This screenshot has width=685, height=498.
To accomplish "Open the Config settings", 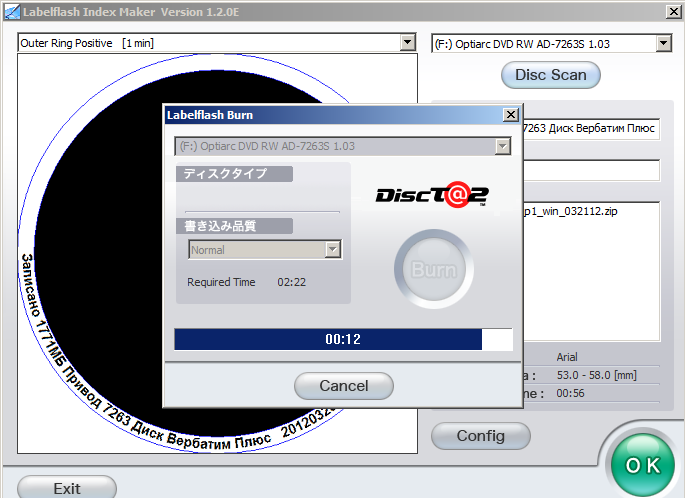I will point(481,436).
